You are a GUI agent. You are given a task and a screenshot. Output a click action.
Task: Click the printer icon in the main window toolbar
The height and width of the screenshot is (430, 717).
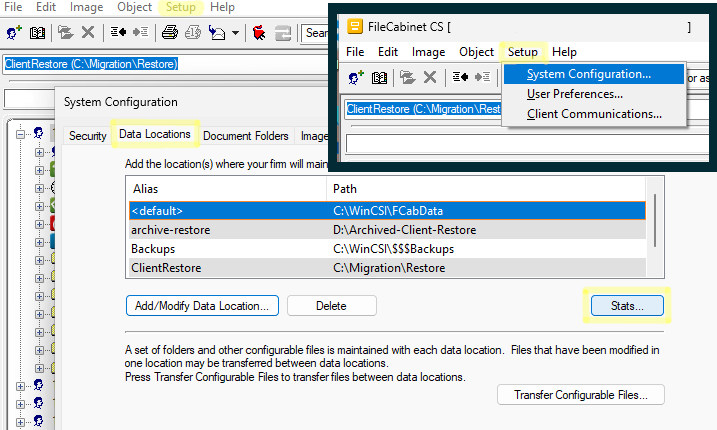[x=170, y=32]
